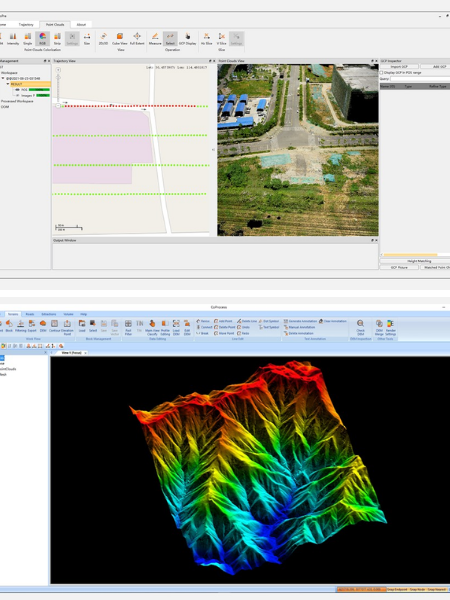The height and width of the screenshot is (600, 450).
Task: Close the Output Window panel
Action: pyautogui.click(x=376, y=240)
